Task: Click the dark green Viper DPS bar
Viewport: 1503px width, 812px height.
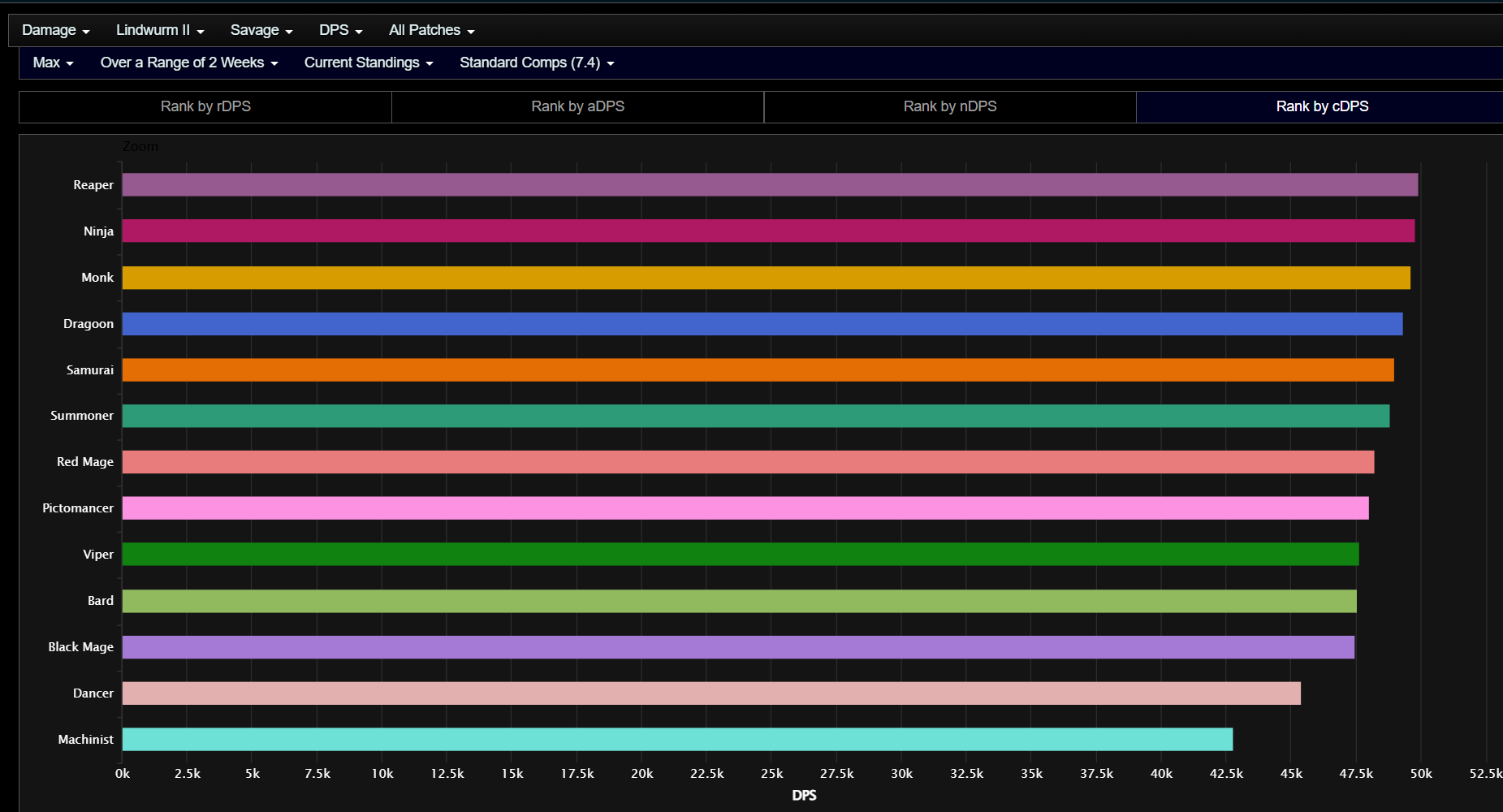Action: click(x=741, y=555)
